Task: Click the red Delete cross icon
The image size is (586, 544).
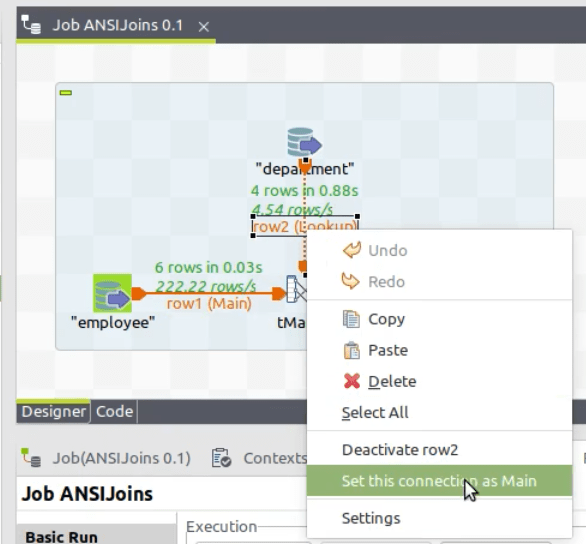Action: (352, 381)
